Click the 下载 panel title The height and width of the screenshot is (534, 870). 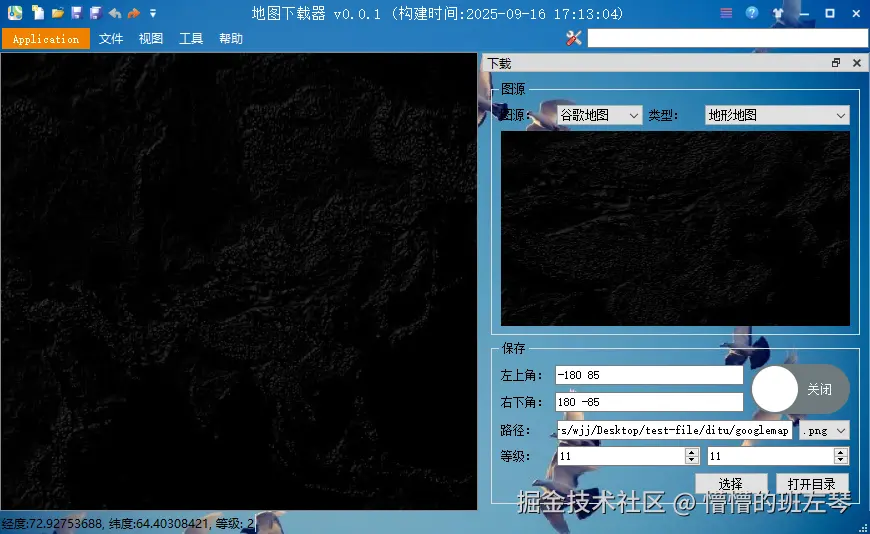point(500,63)
